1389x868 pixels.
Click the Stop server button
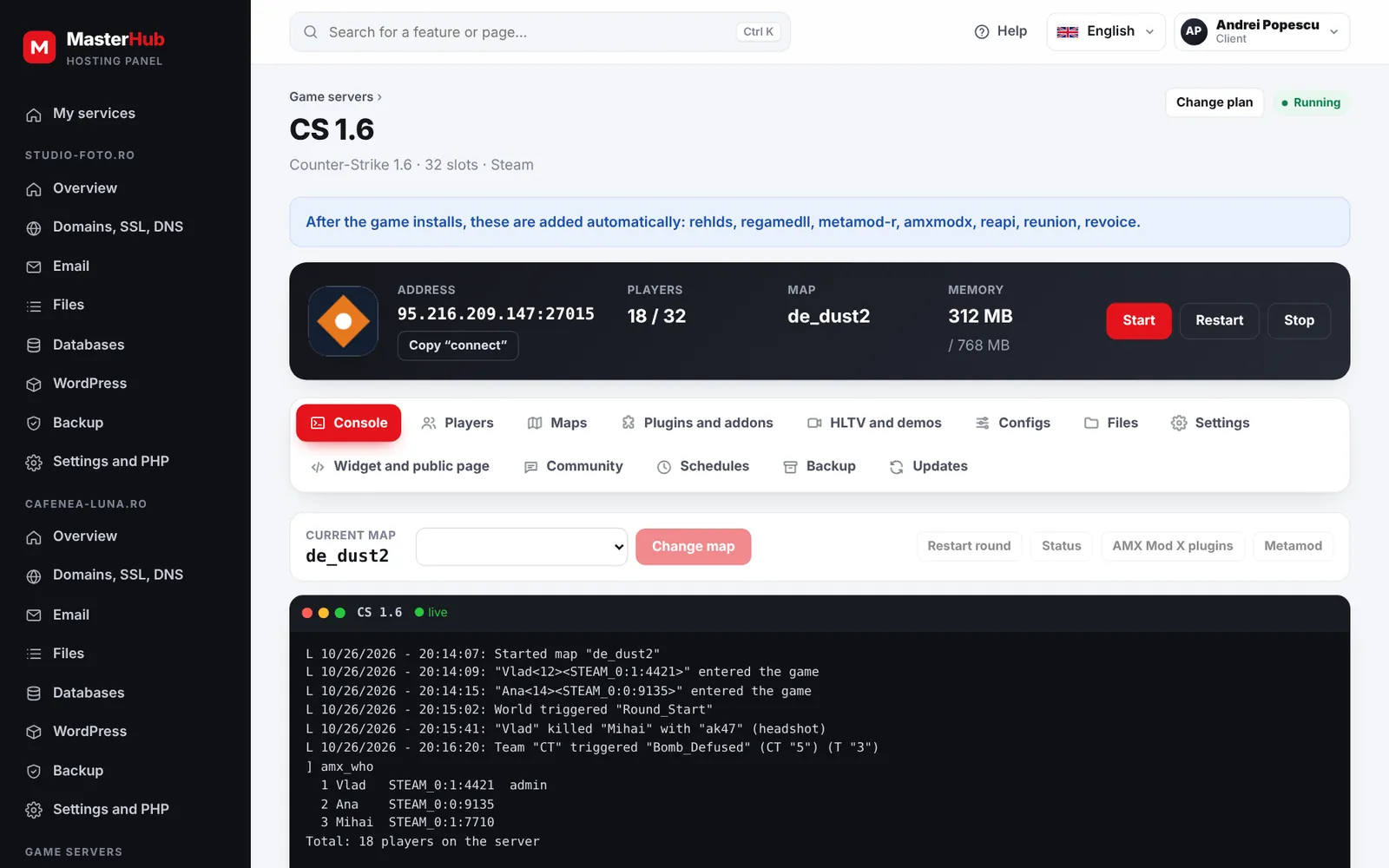click(x=1299, y=320)
